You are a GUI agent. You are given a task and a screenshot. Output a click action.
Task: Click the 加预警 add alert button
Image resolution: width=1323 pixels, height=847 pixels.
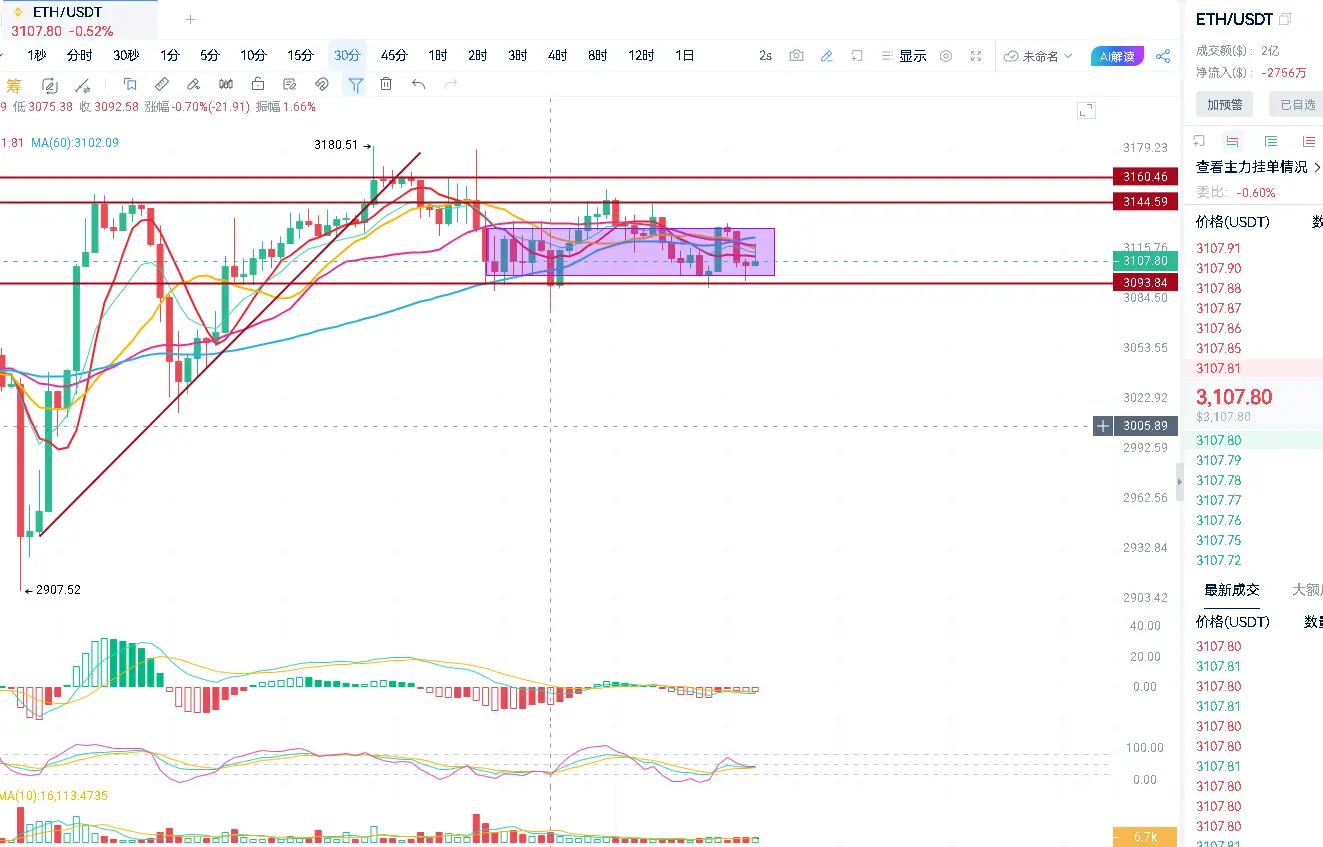pos(1224,104)
